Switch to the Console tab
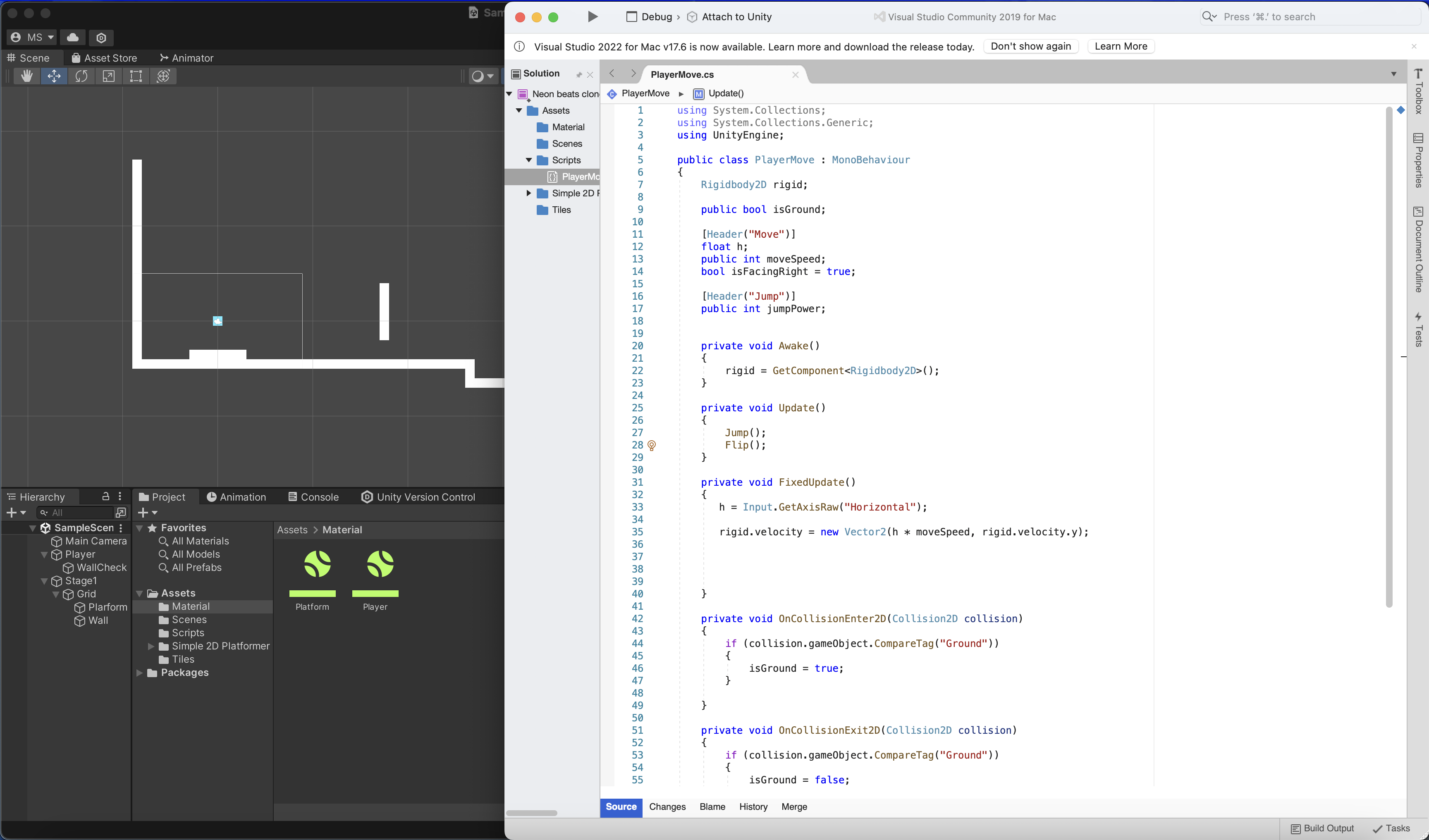 coord(313,497)
